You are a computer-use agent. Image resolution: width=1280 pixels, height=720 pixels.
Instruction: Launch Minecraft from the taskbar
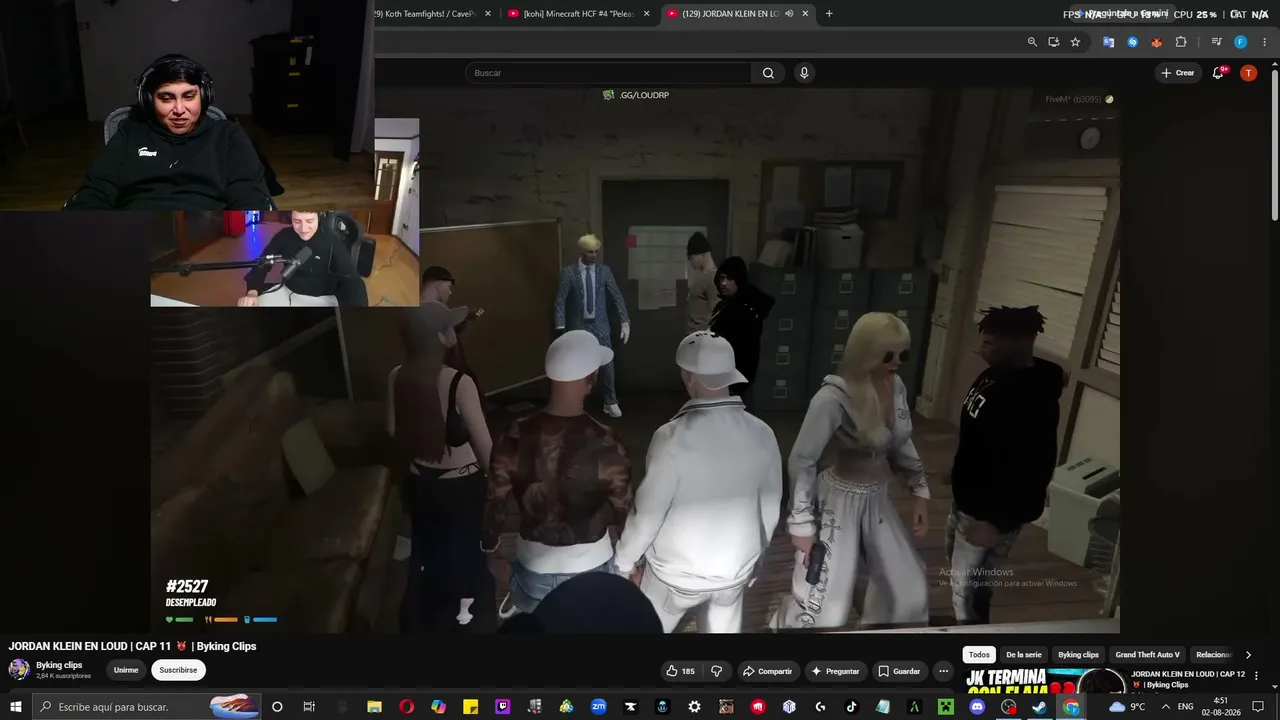click(945, 707)
